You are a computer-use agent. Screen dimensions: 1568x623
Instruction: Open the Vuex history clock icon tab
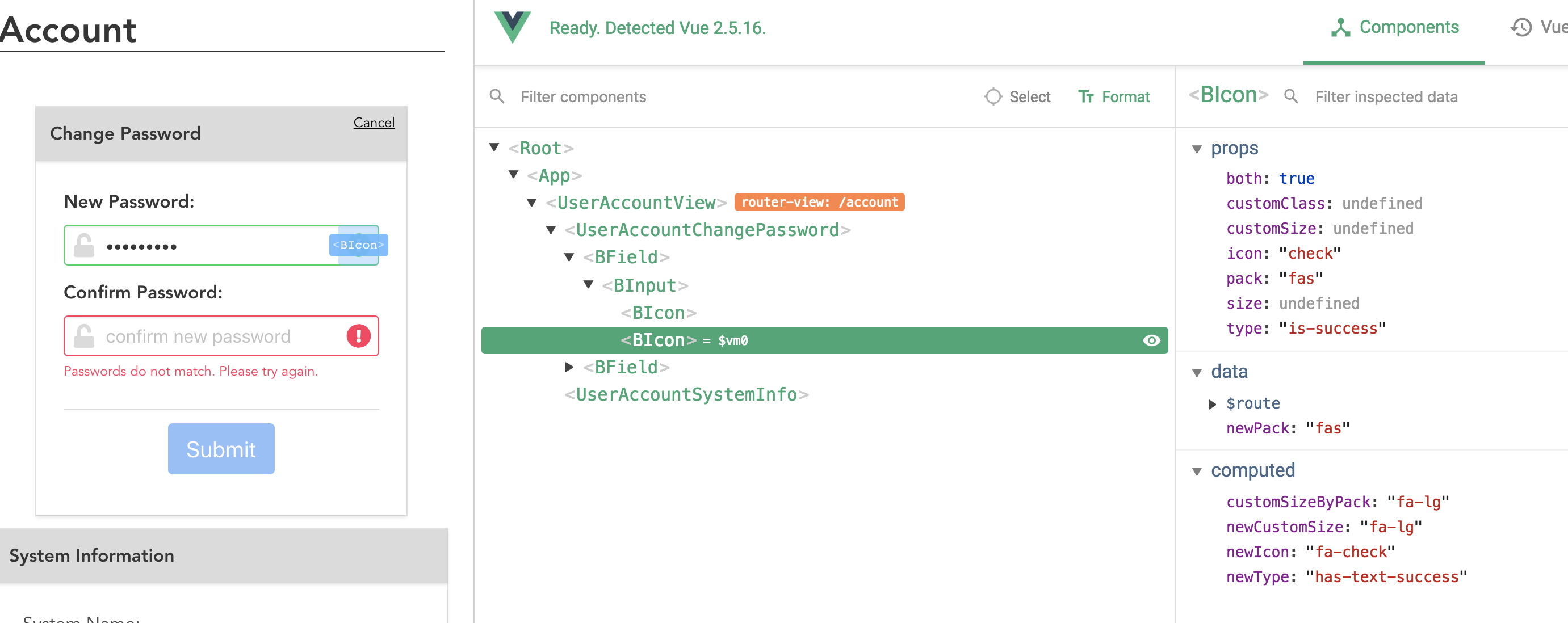[1521, 27]
